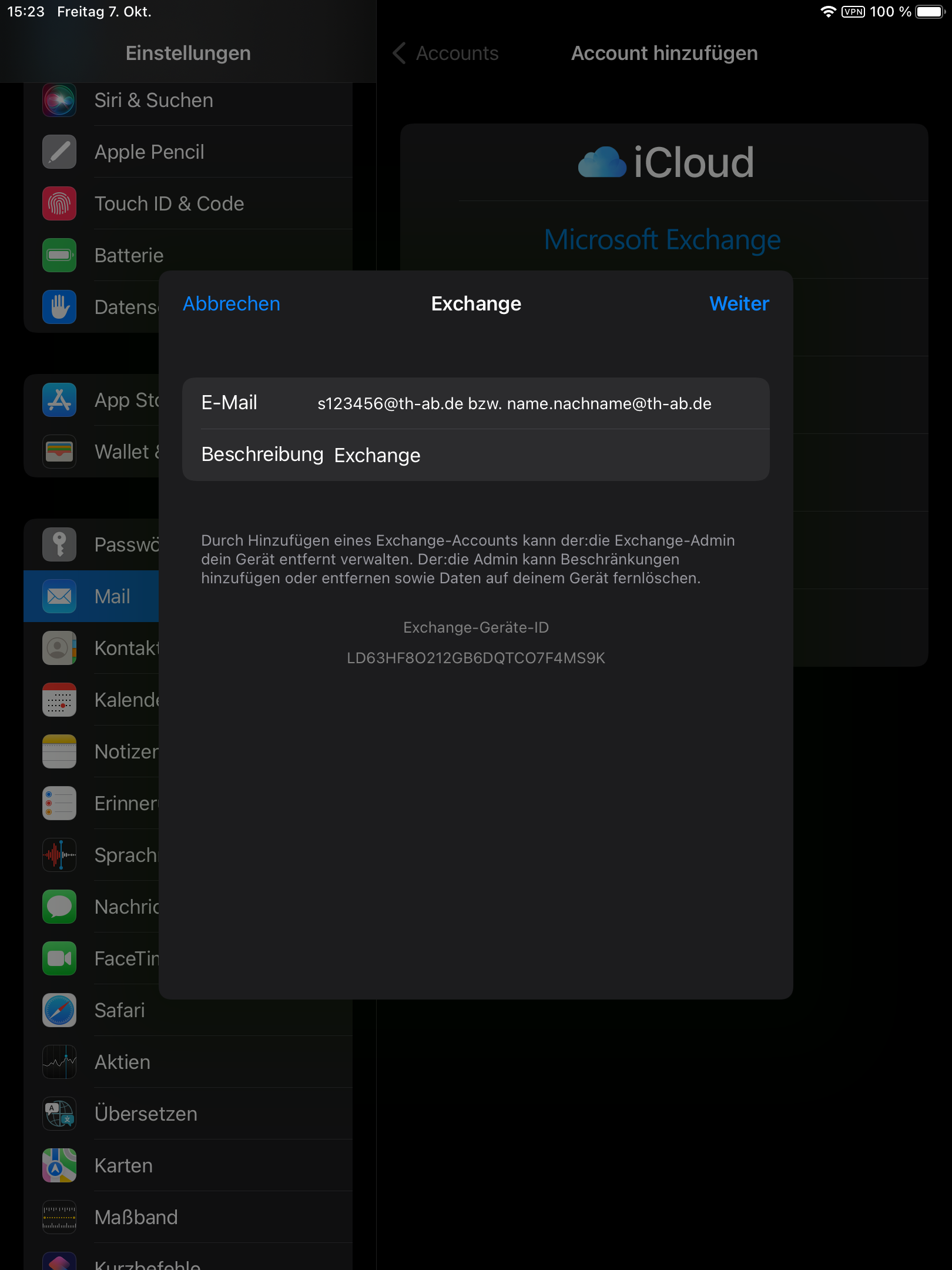Open Apple Pencil settings icon
952x1270 pixels.
coord(59,152)
